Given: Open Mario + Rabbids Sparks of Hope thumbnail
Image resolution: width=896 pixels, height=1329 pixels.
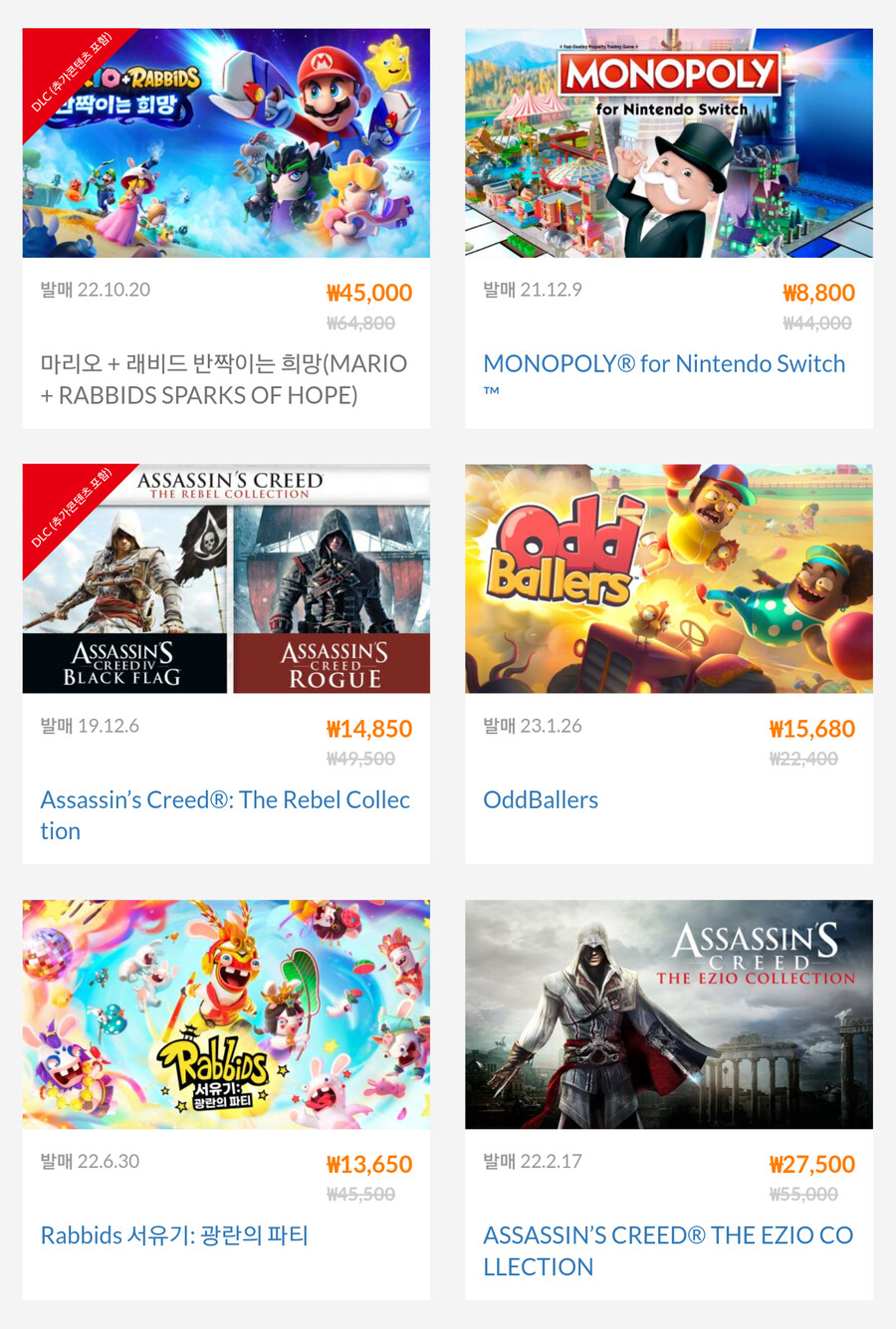Looking at the screenshot, I should pyautogui.click(x=226, y=143).
